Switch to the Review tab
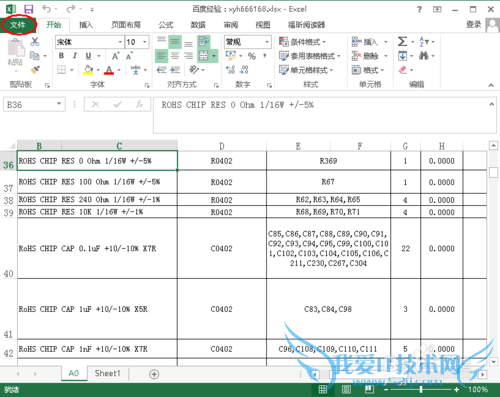Image resolution: width=500 pixels, height=397 pixels. click(231, 25)
